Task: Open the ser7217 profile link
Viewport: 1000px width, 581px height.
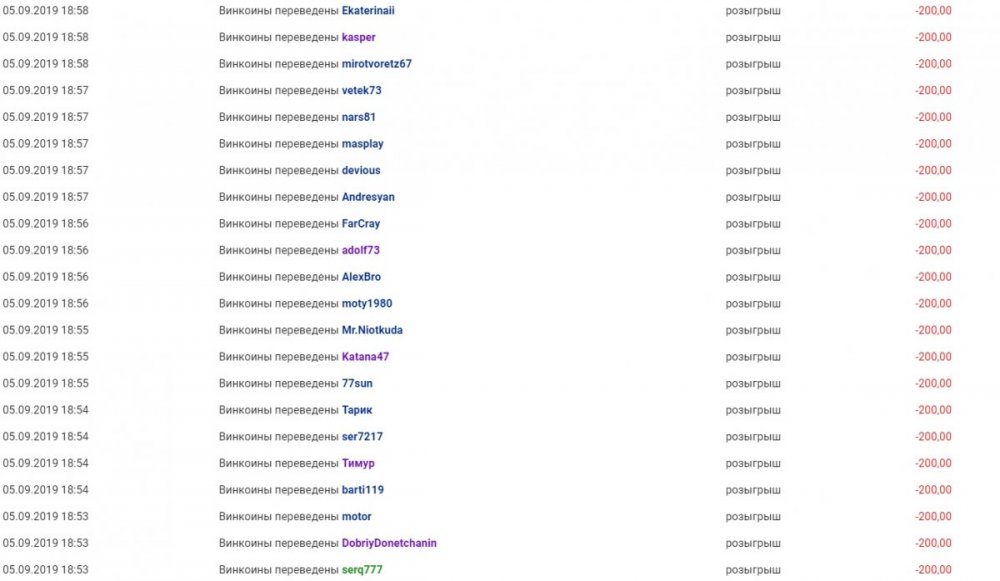Action: point(362,437)
